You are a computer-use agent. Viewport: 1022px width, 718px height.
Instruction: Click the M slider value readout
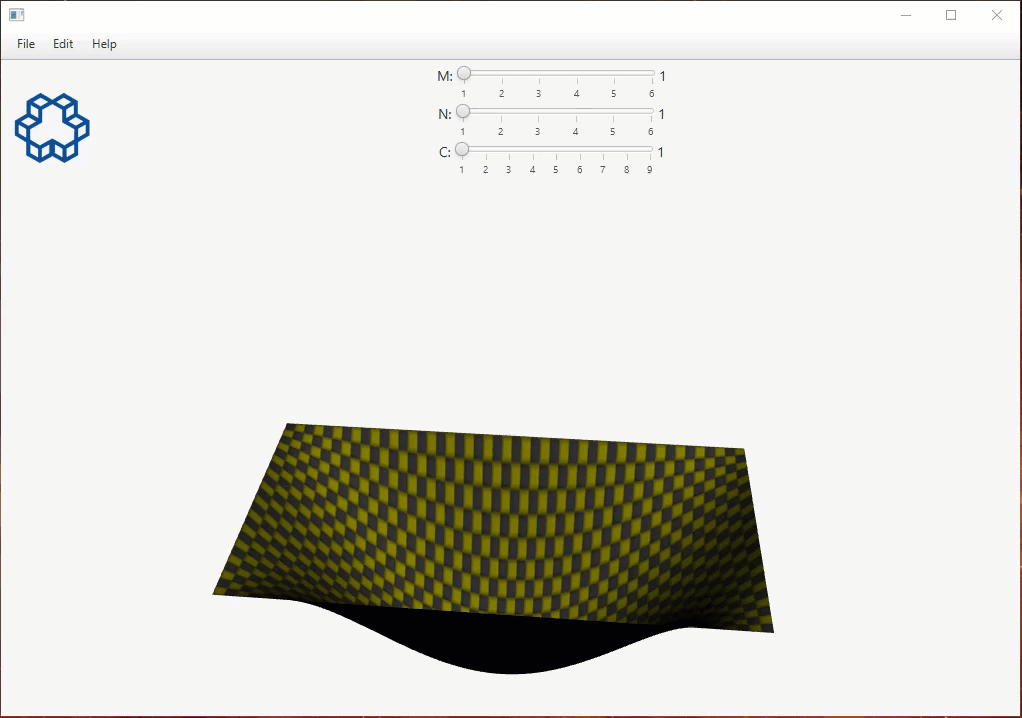(662, 76)
